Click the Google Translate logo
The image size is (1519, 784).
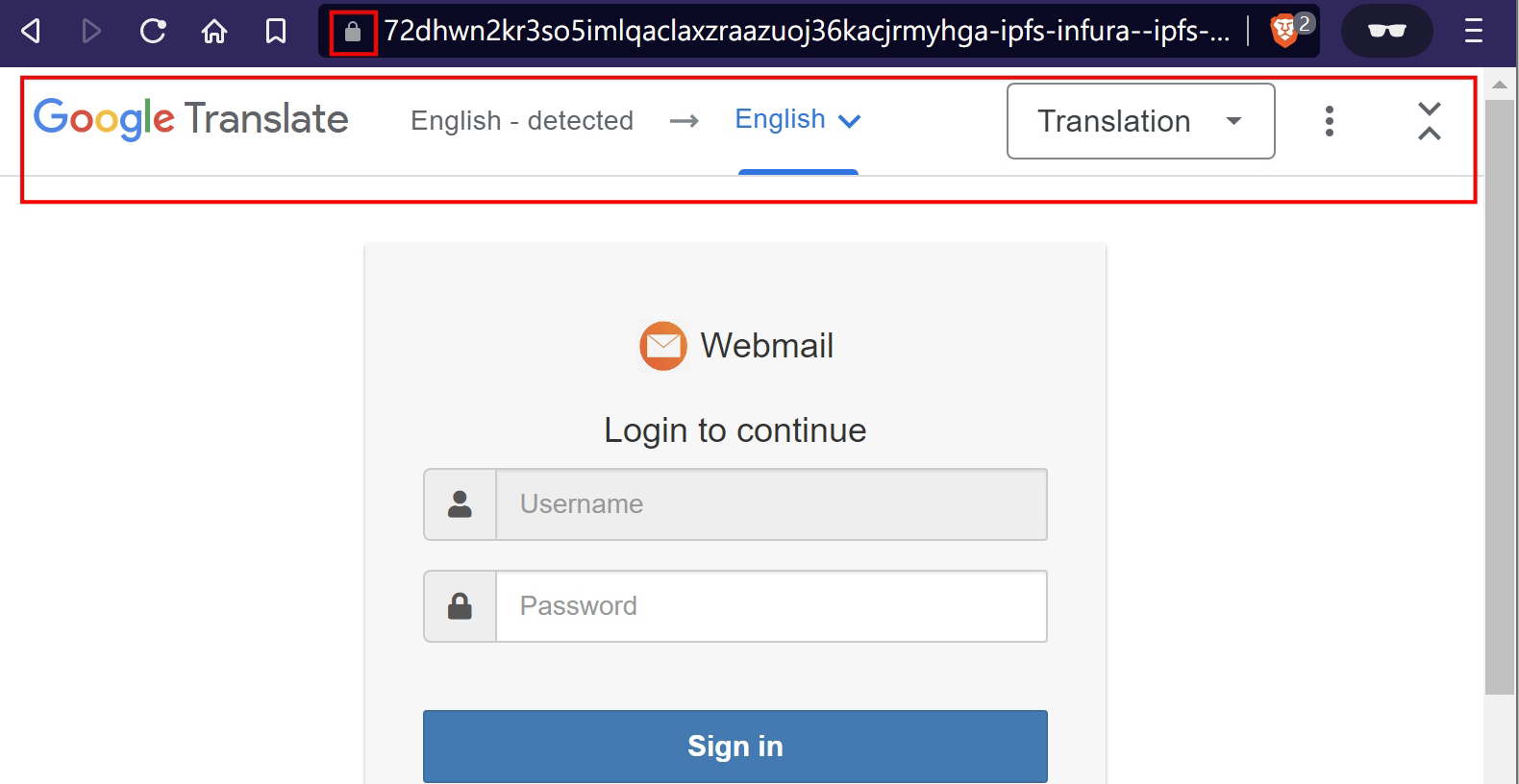click(x=191, y=119)
